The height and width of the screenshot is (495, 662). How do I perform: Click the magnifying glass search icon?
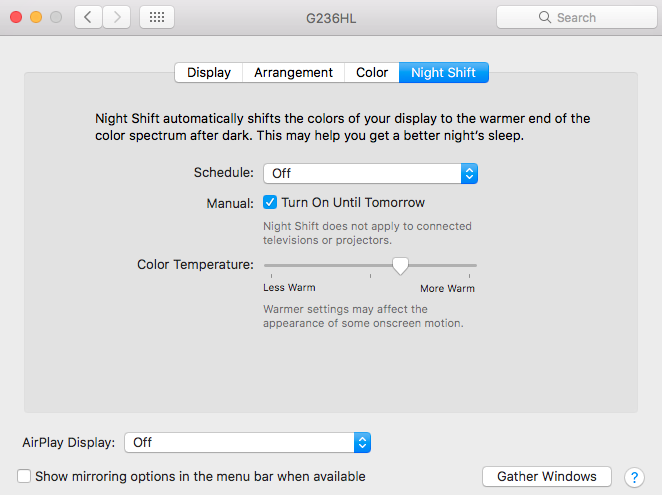point(545,17)
